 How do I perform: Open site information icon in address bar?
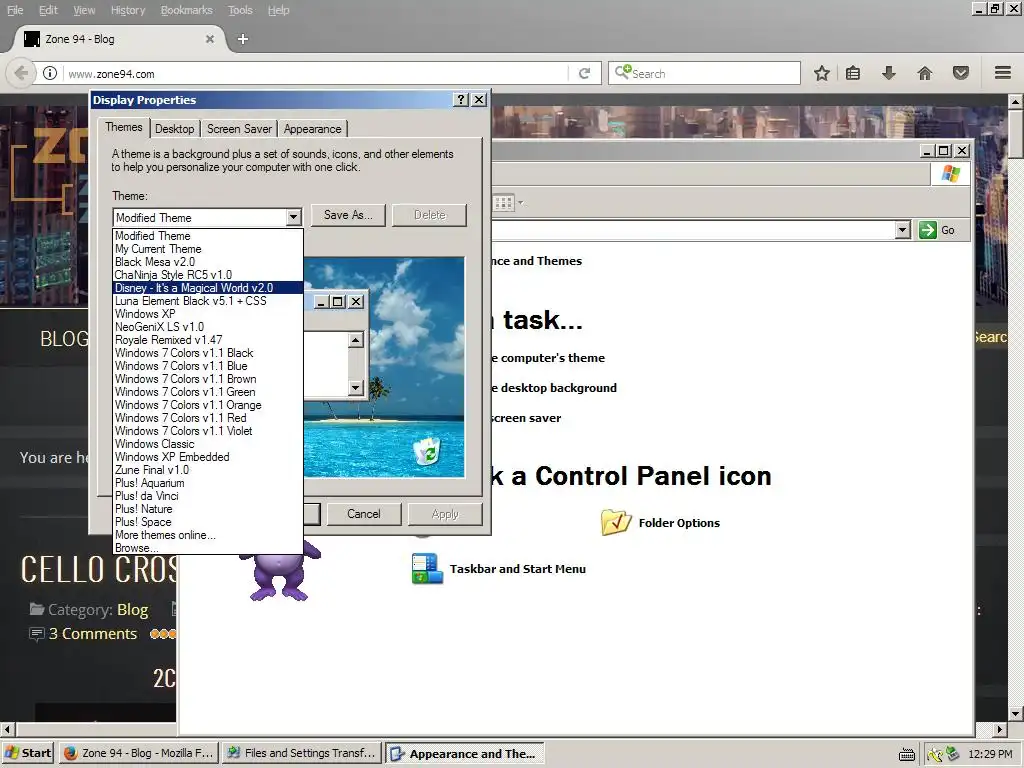(50, 73)
